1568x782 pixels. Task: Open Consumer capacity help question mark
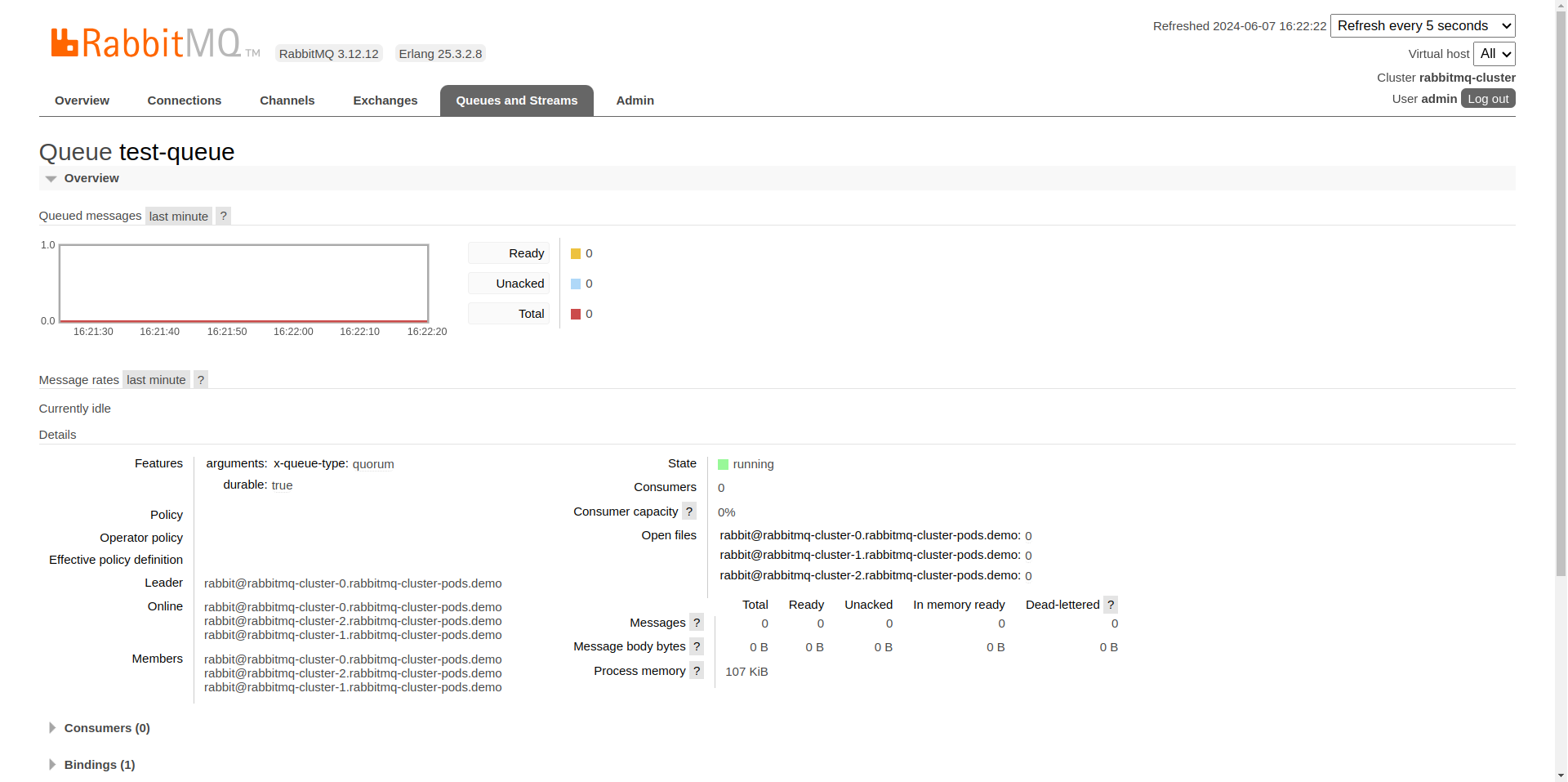(689, 512)
